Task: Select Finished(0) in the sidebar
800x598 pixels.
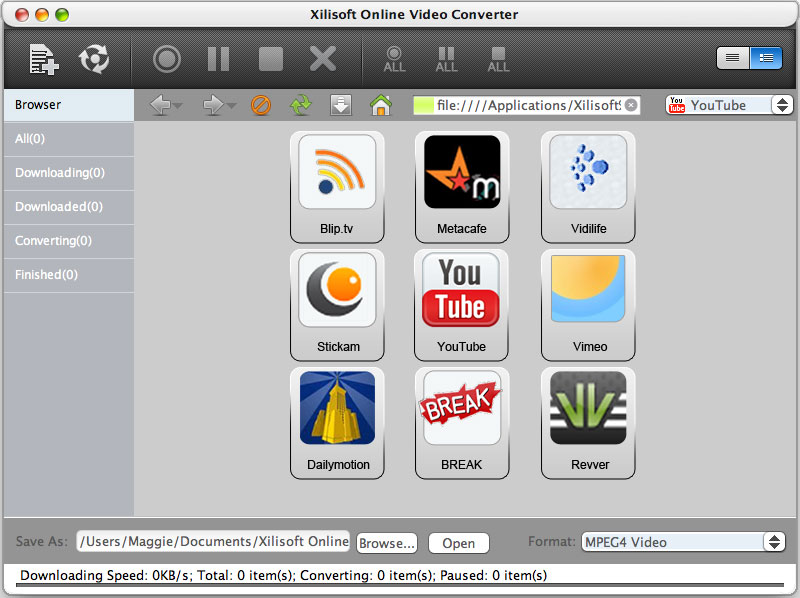Action: click(46, 275)
